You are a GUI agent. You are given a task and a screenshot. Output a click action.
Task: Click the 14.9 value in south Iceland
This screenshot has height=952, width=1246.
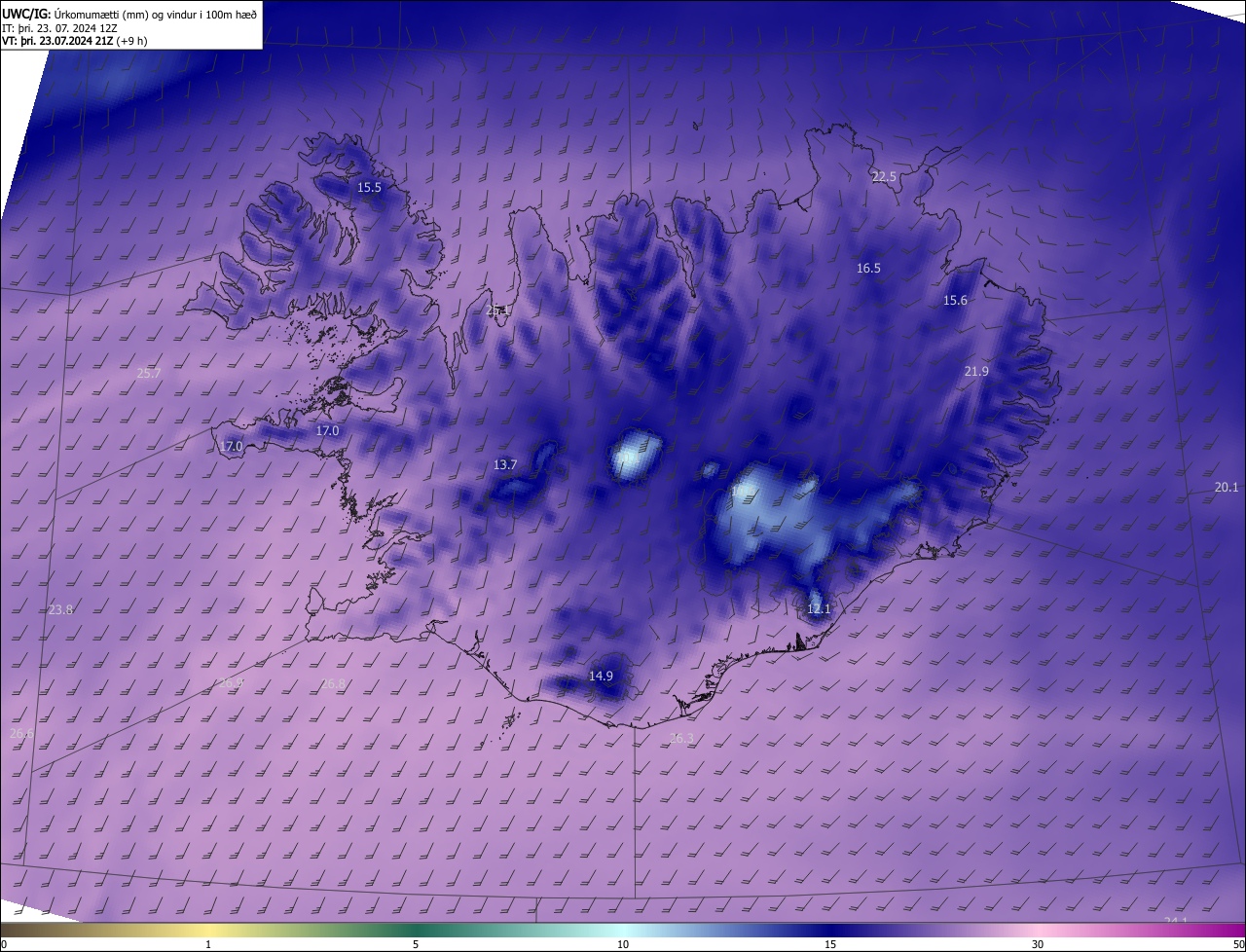tap(601, 677)
